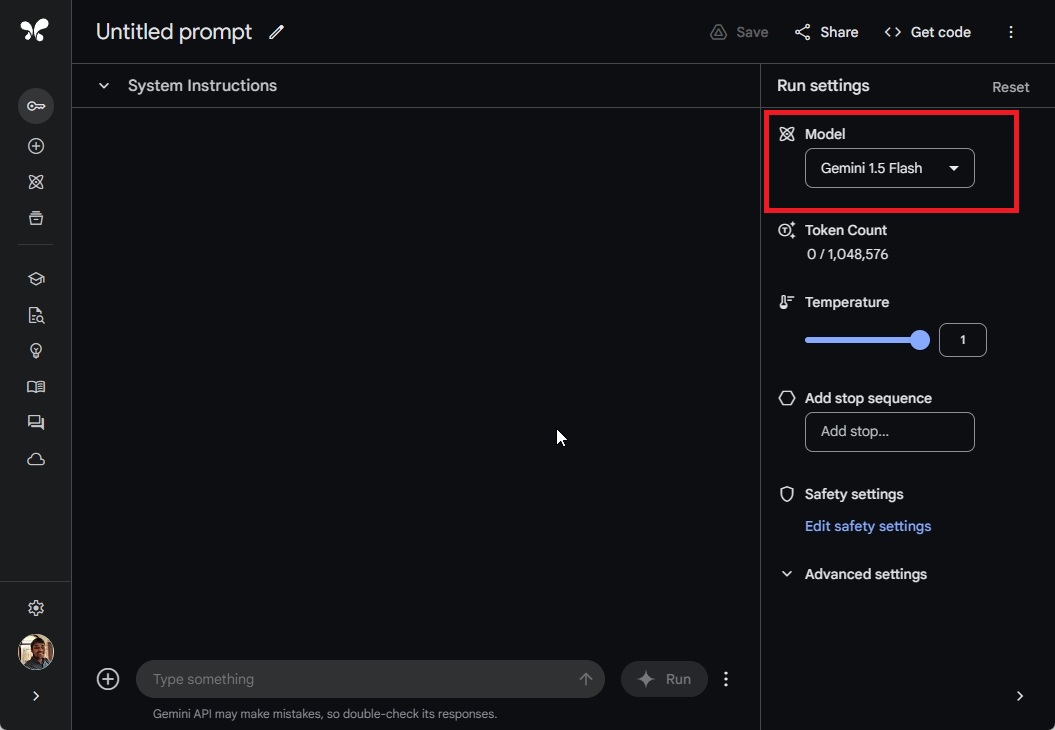Click the Get code button
This screenshot has width=1055, height=730.
point(928,32)
